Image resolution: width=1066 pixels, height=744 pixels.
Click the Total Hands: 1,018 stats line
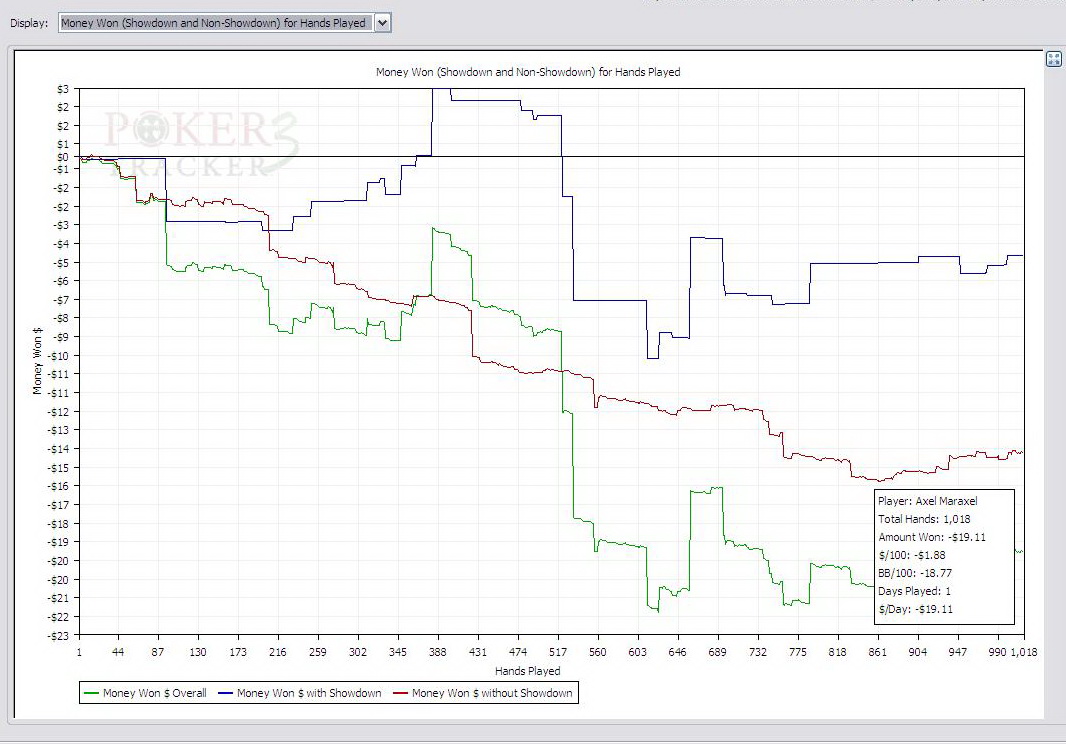click(924, 519)
